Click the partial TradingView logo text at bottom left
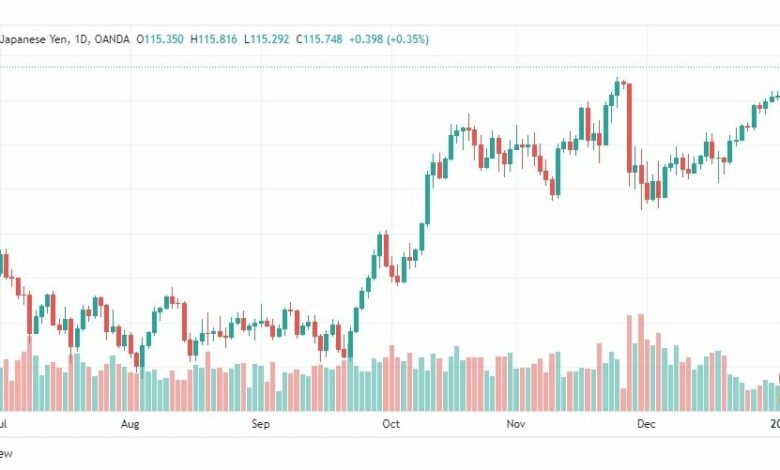The height and width of the screenshot is (470, 780). pyautogui.click(x=6, y=453)
